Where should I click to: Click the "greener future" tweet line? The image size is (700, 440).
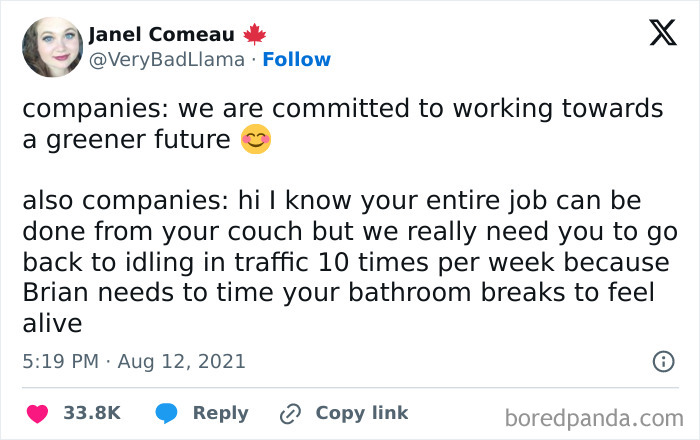click(126, 140)
